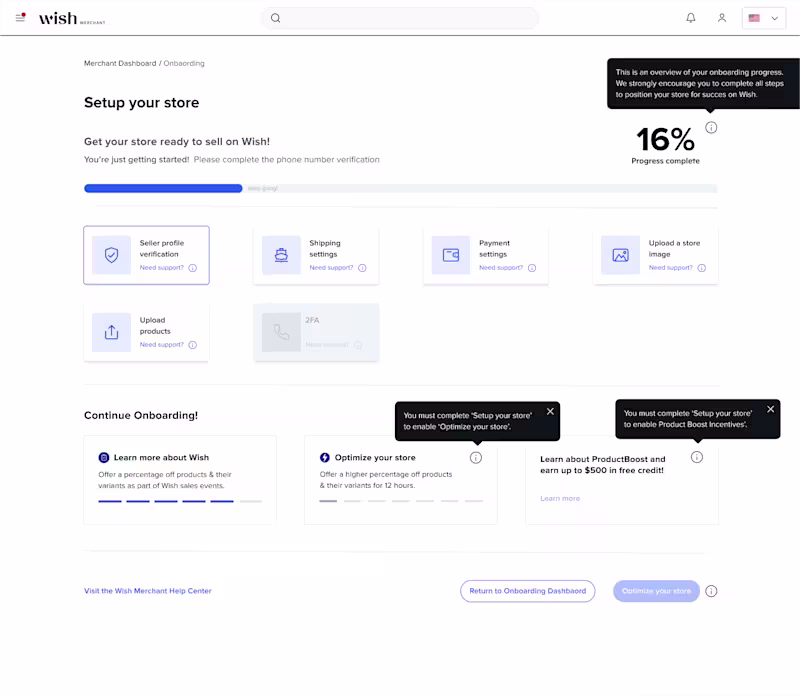Open the Optimize your store card title

point(375,458)
